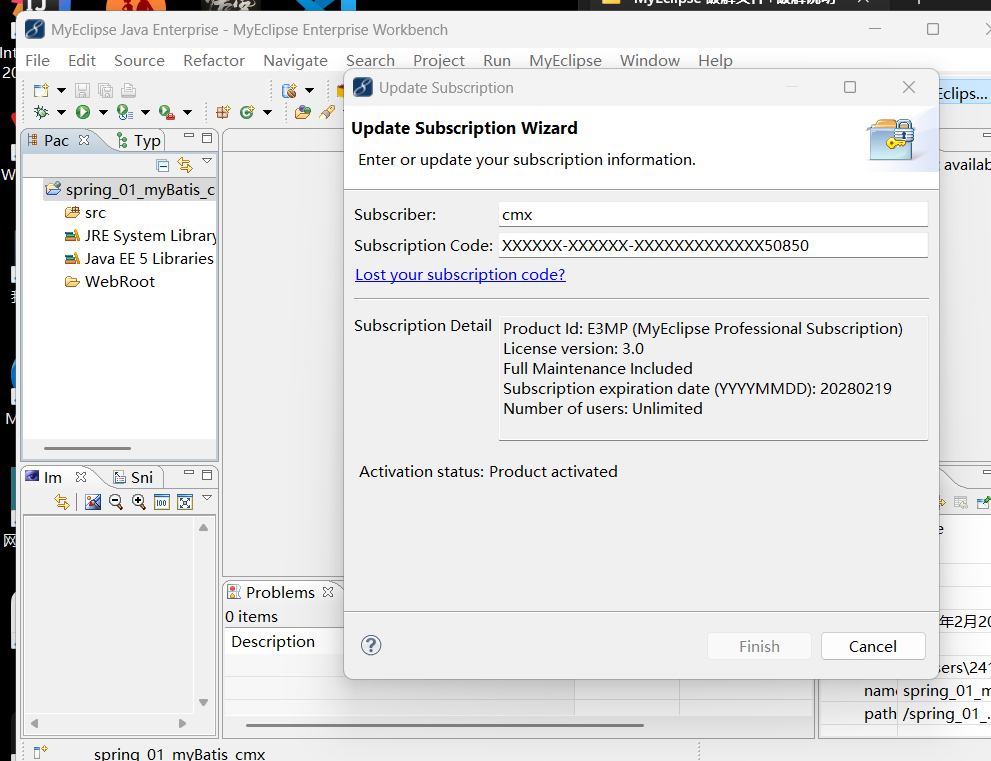Image resolution: width=991 pixels, height=761 pixels.
Task: Open the New wizard dropdown arrow
Action: 61,90
